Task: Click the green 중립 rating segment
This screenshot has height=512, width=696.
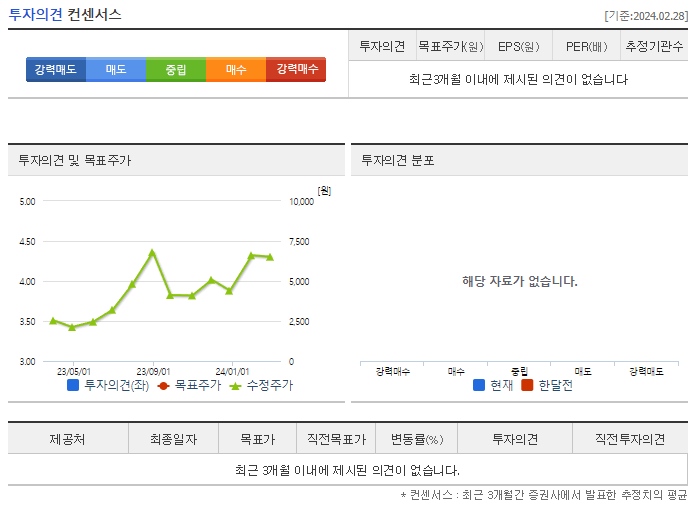Action: point(176,69)
